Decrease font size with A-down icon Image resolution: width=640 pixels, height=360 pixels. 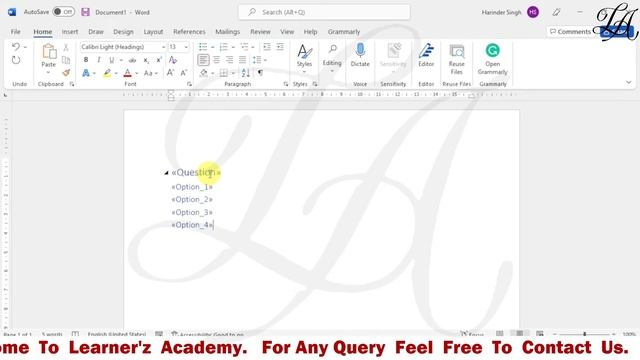coord(184,73)
